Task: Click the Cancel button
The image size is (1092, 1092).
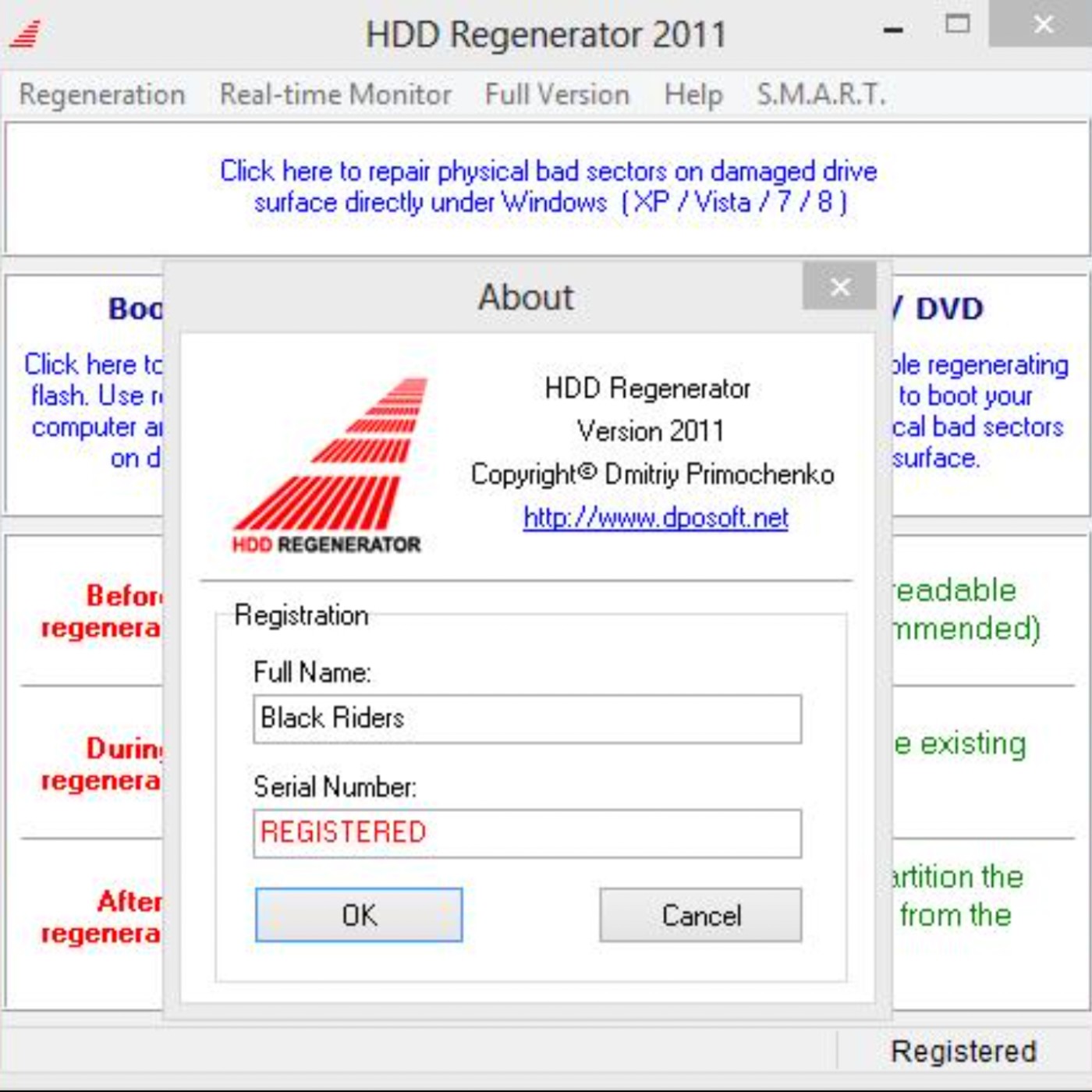Action: pos(700,915)
